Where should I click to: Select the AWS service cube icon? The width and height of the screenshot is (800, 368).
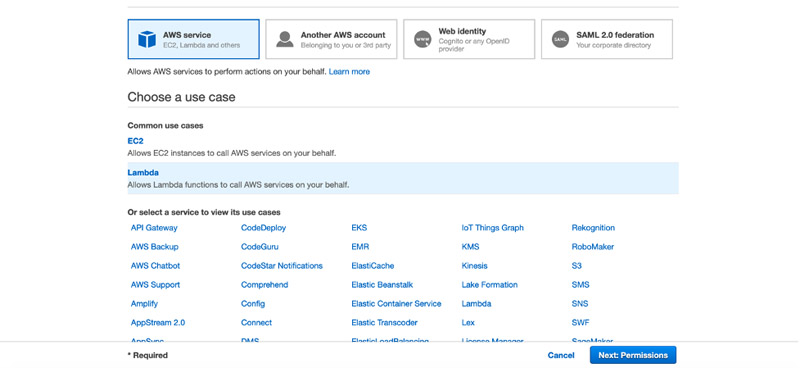(147, 39)
